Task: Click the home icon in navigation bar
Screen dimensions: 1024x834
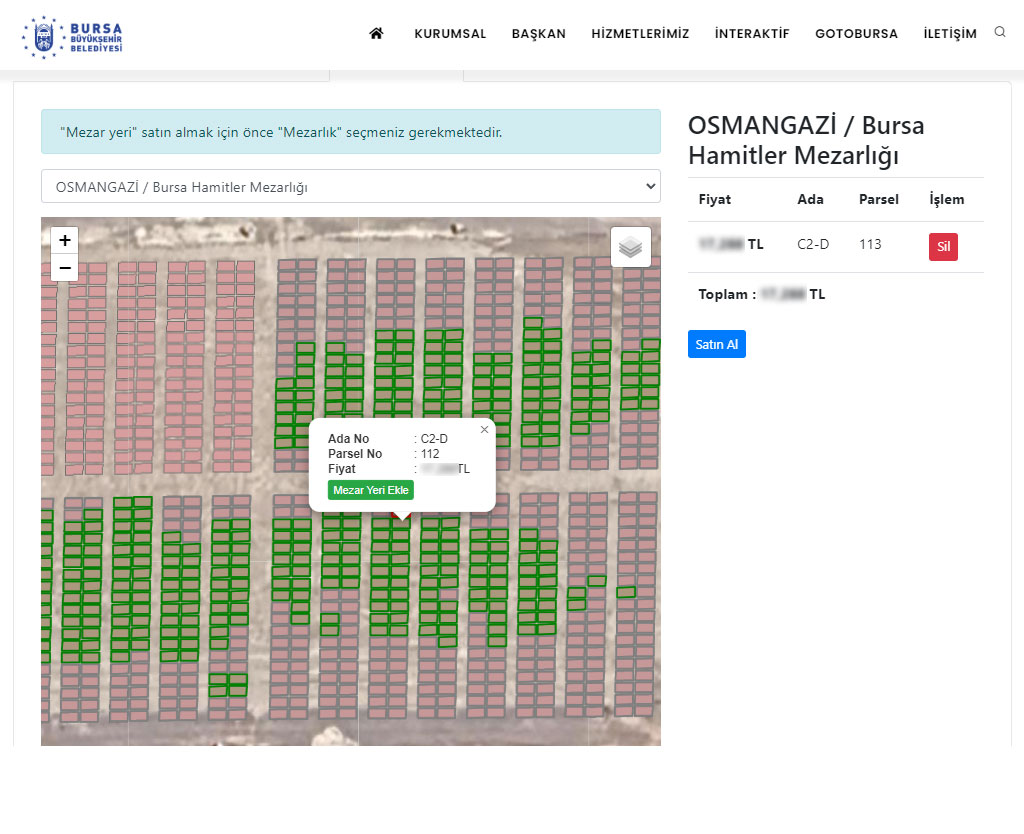Action: click(376, 34)
